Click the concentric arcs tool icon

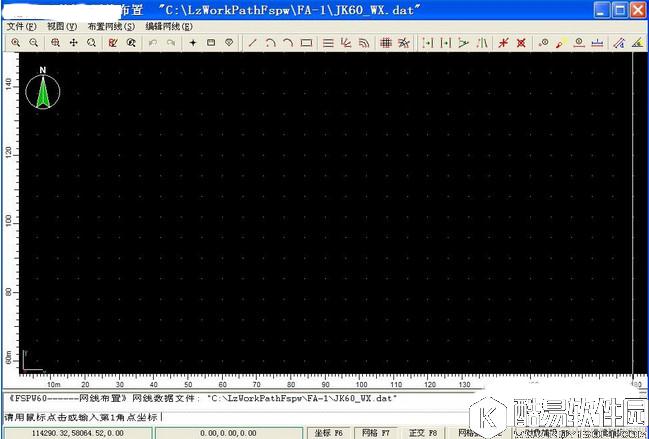point(363,43)
